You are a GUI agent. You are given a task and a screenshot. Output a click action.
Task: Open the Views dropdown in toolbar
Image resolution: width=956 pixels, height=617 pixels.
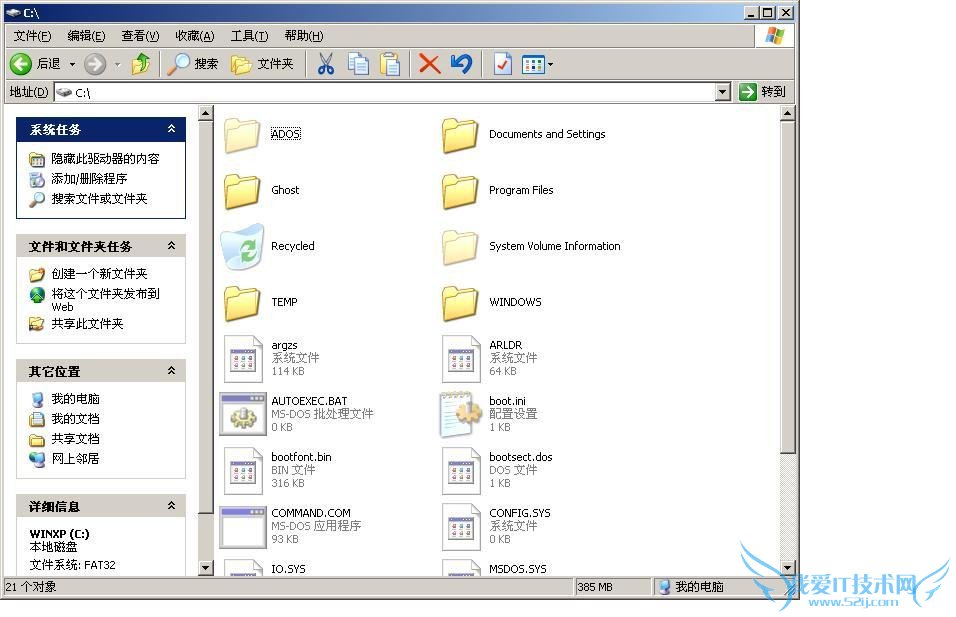tap(538, 64)
